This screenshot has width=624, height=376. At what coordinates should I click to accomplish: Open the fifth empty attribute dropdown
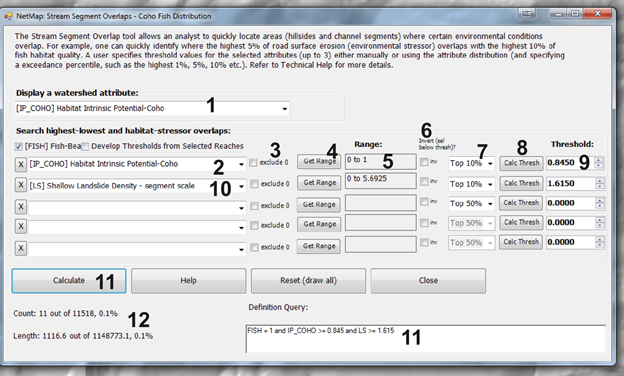click(x=241, y=249)
